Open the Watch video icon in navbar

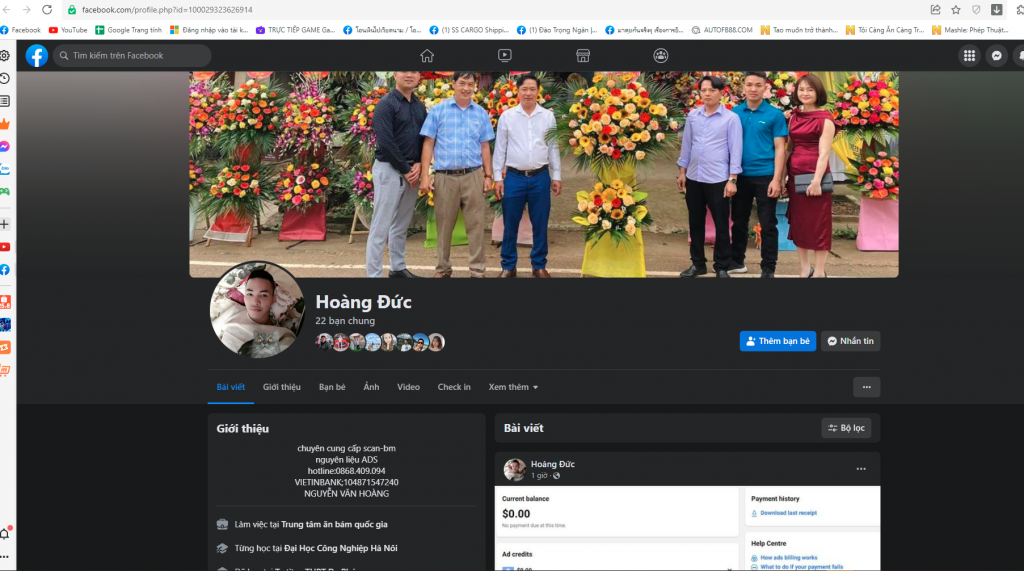coord(505,56)
